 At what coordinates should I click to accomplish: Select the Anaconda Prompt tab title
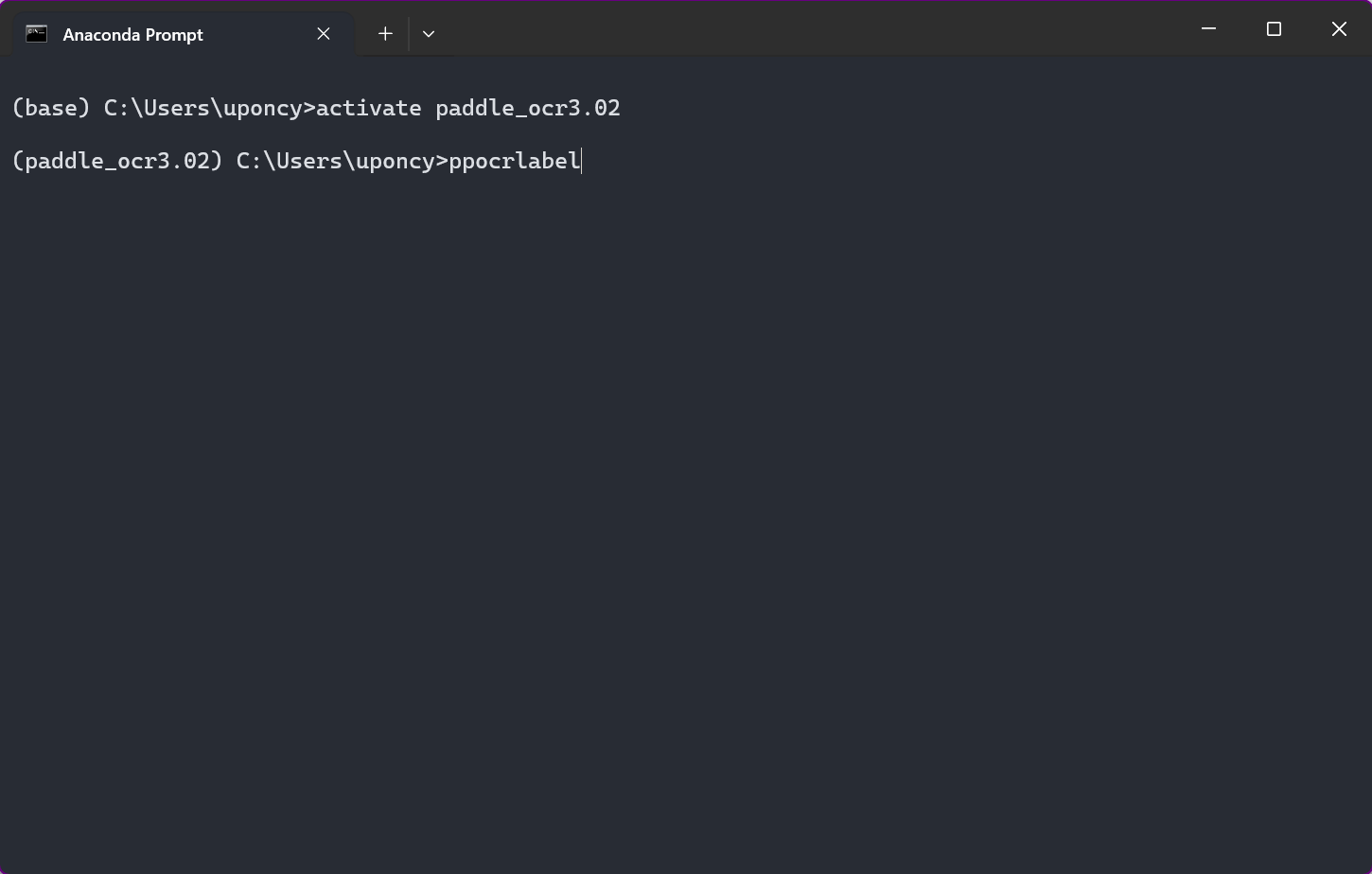click(x=132, y=35)
